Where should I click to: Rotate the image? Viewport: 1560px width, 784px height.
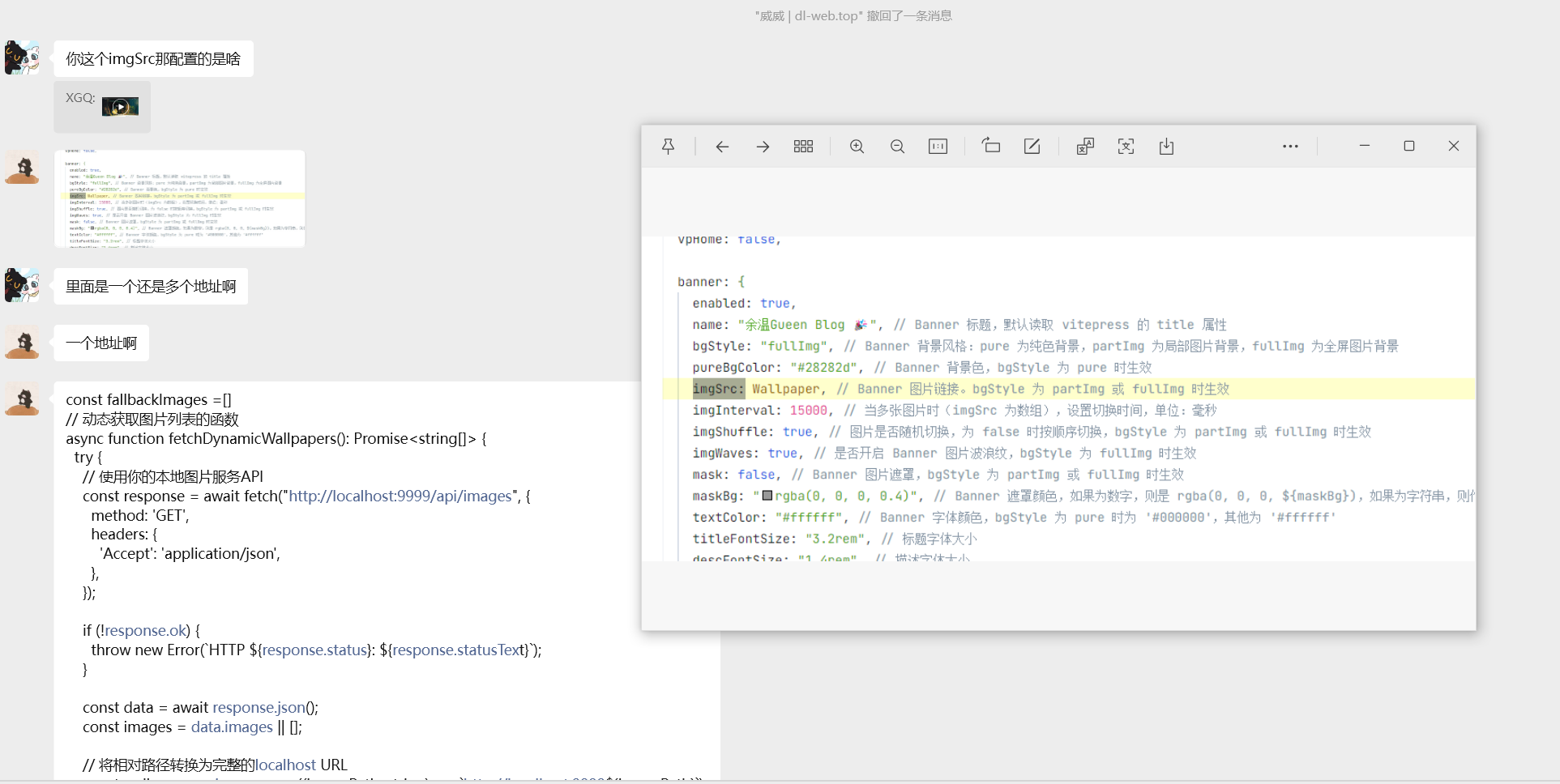[x=991, y=147]
